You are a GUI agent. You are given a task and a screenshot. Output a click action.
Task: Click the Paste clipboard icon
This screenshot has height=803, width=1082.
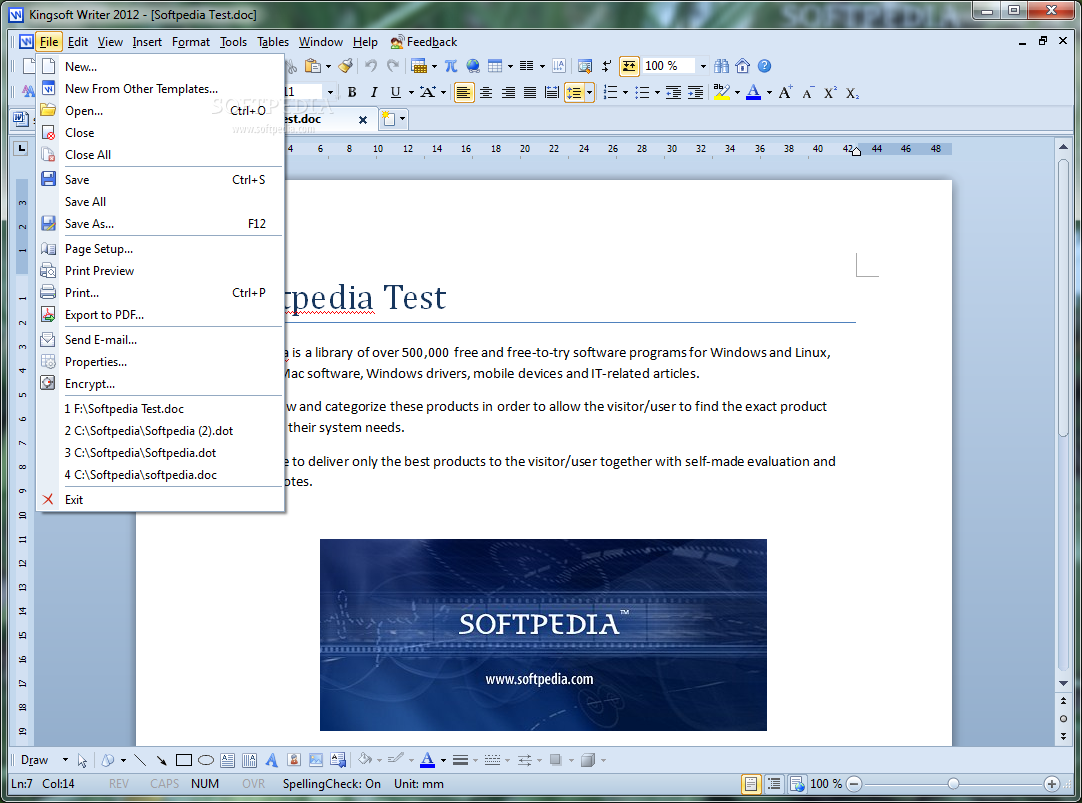coord(313,66)
